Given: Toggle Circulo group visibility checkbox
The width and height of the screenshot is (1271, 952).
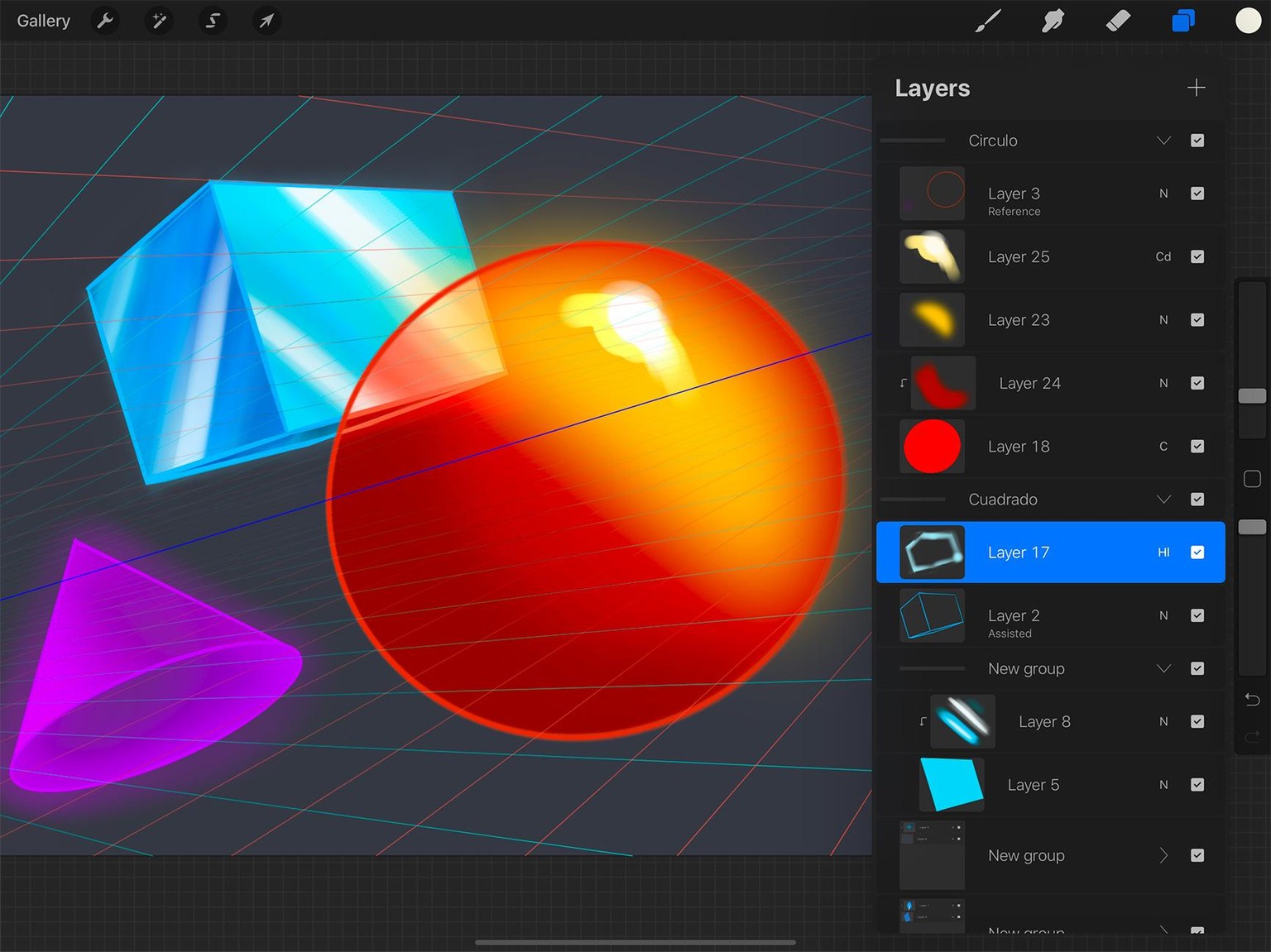Looking at the screenshot, I should tap(1197, 141).
